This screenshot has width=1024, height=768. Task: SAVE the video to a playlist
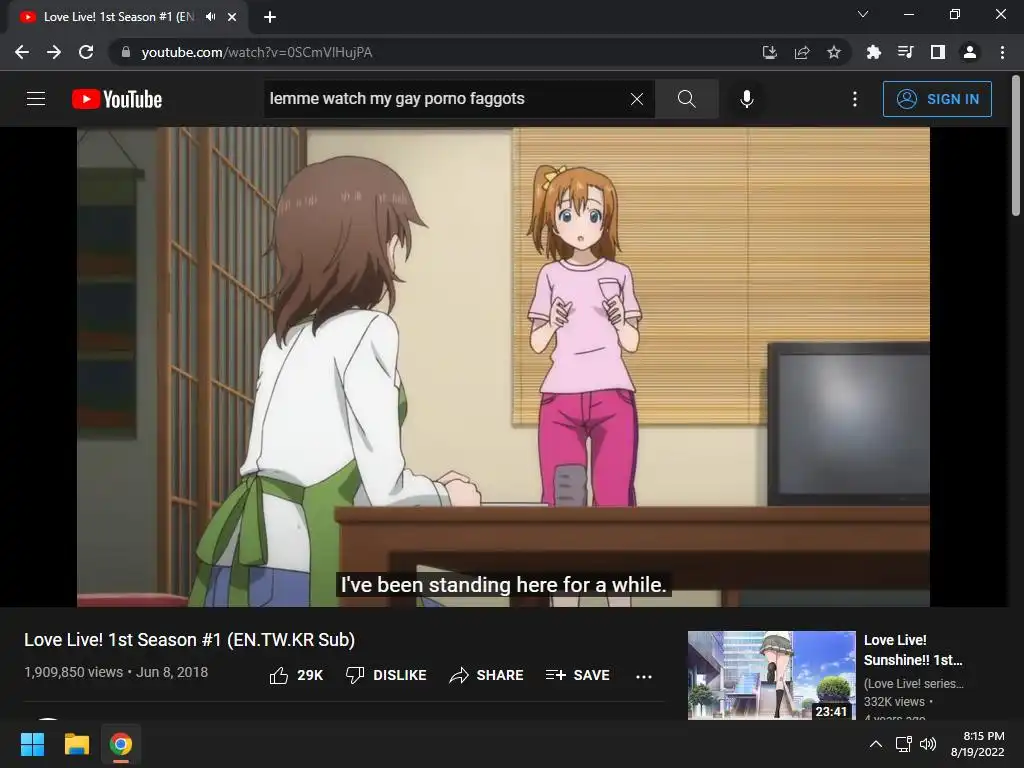coord(578,675)
